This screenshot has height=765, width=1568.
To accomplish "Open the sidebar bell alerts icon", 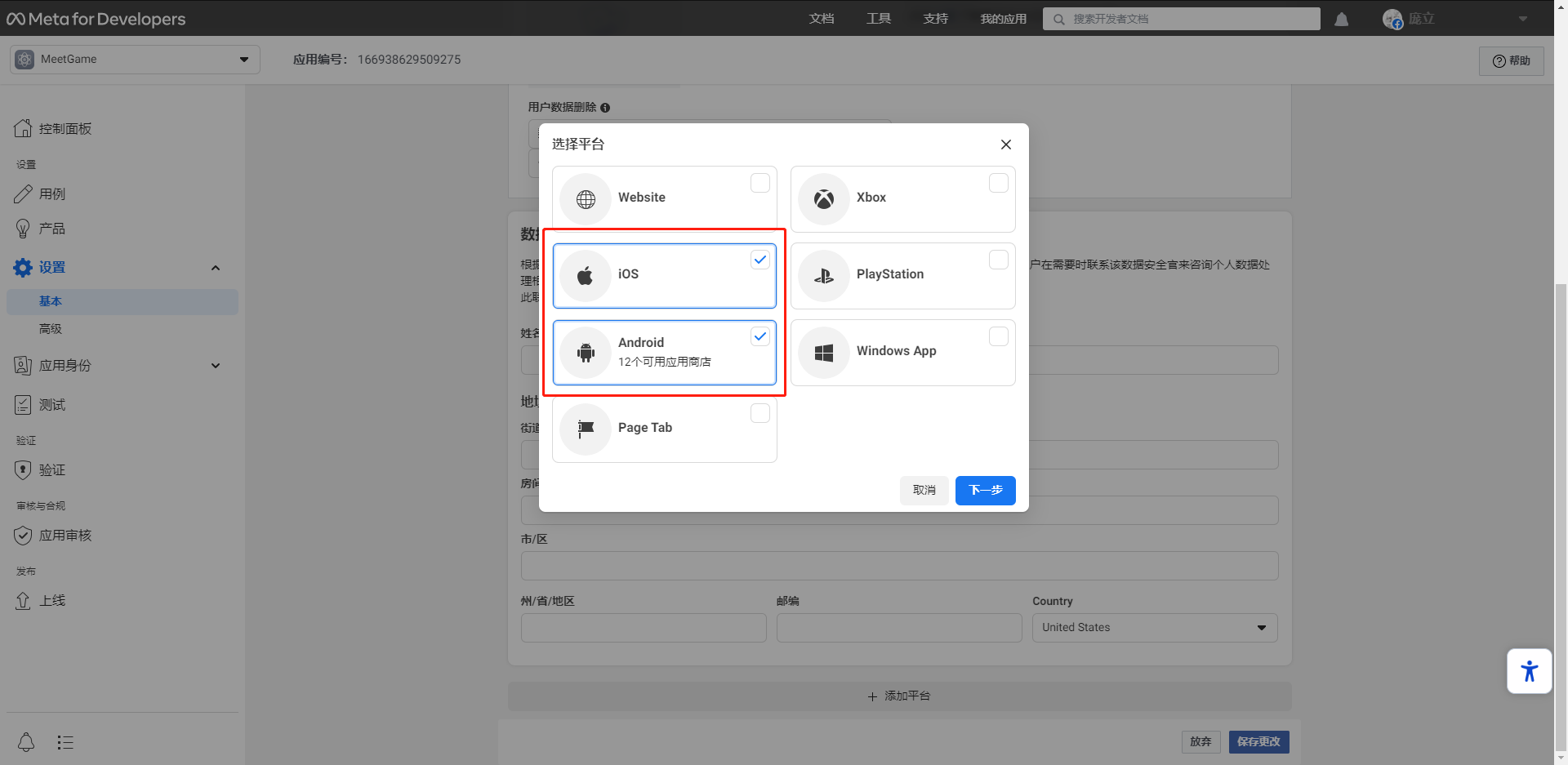I will click(26, 742).
